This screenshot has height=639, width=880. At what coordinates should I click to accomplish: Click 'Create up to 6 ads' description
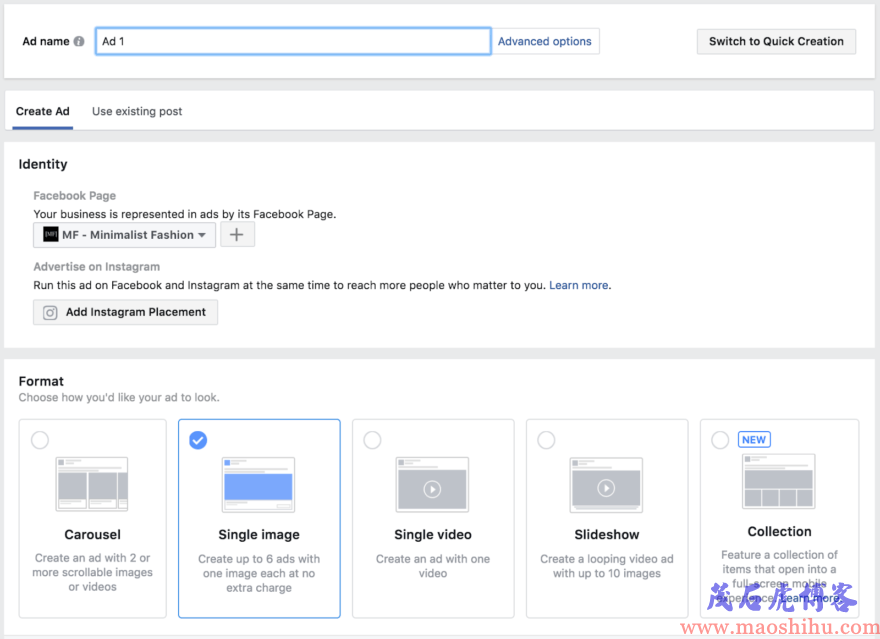[259, 573]
